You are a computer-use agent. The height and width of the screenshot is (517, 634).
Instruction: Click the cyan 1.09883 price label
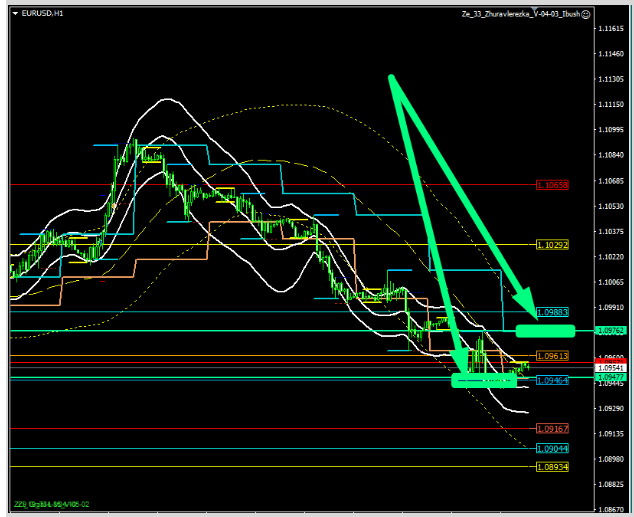[552, 312]
